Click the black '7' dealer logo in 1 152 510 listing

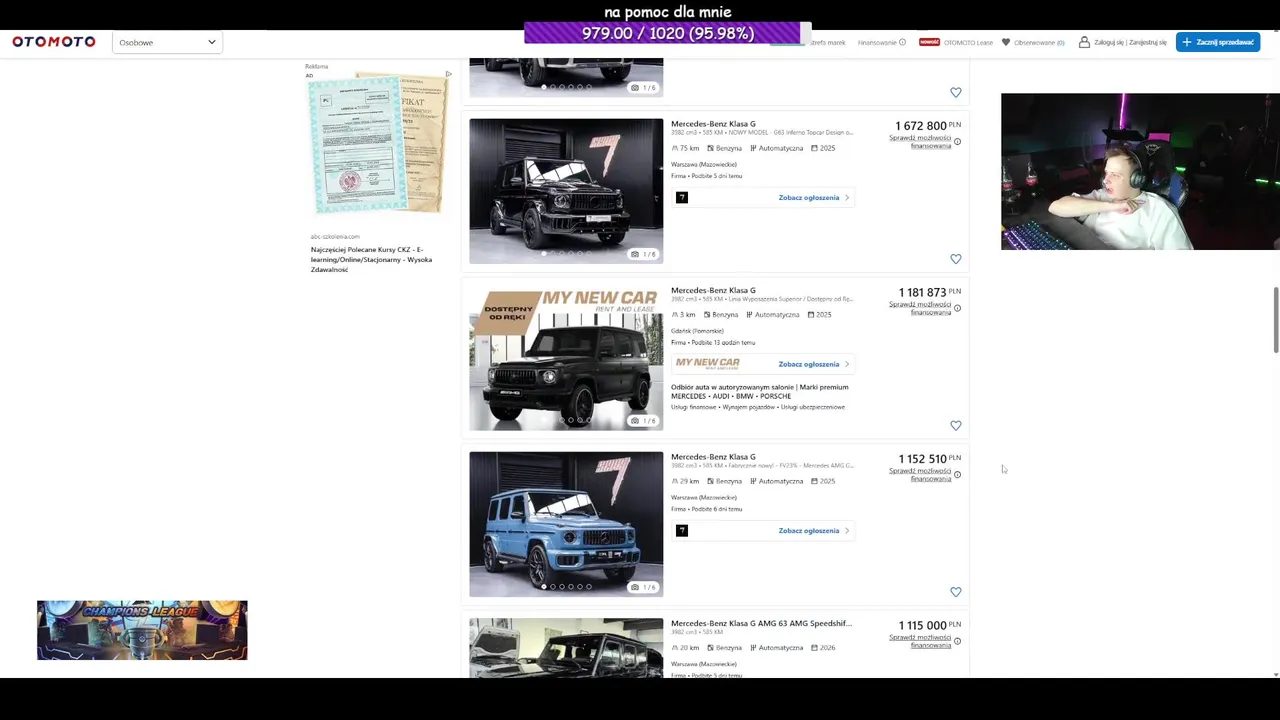pyautogui.click(x=682, y=531)
